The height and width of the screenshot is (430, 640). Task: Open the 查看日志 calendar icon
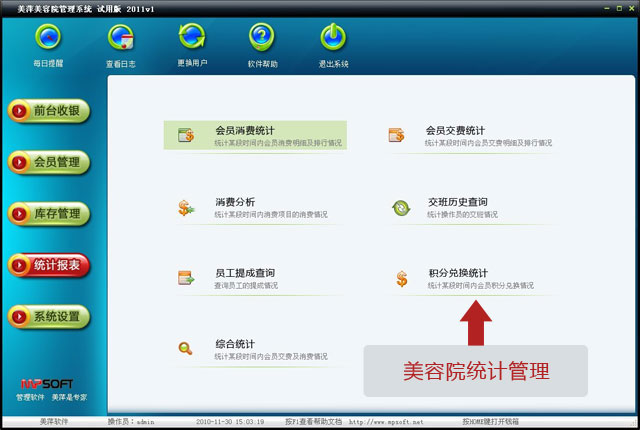pyautogui.click(x=121, y=38)
